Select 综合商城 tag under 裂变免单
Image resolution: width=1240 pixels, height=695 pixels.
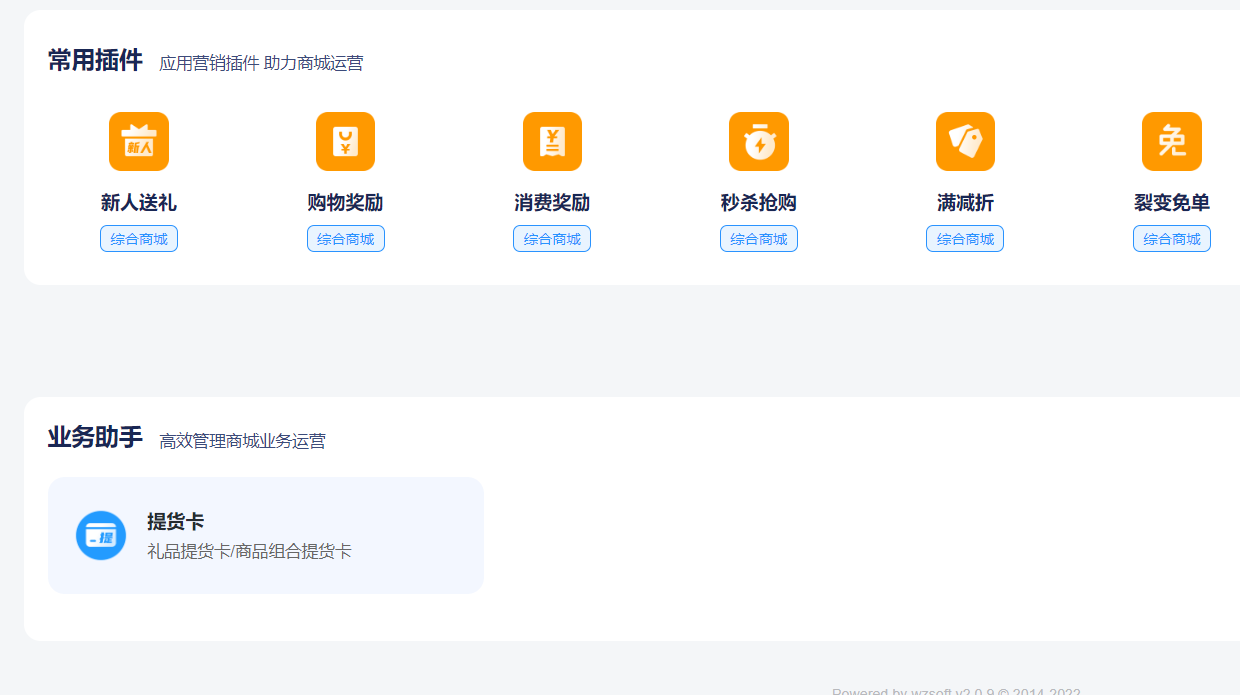(x=1172, y=239)
